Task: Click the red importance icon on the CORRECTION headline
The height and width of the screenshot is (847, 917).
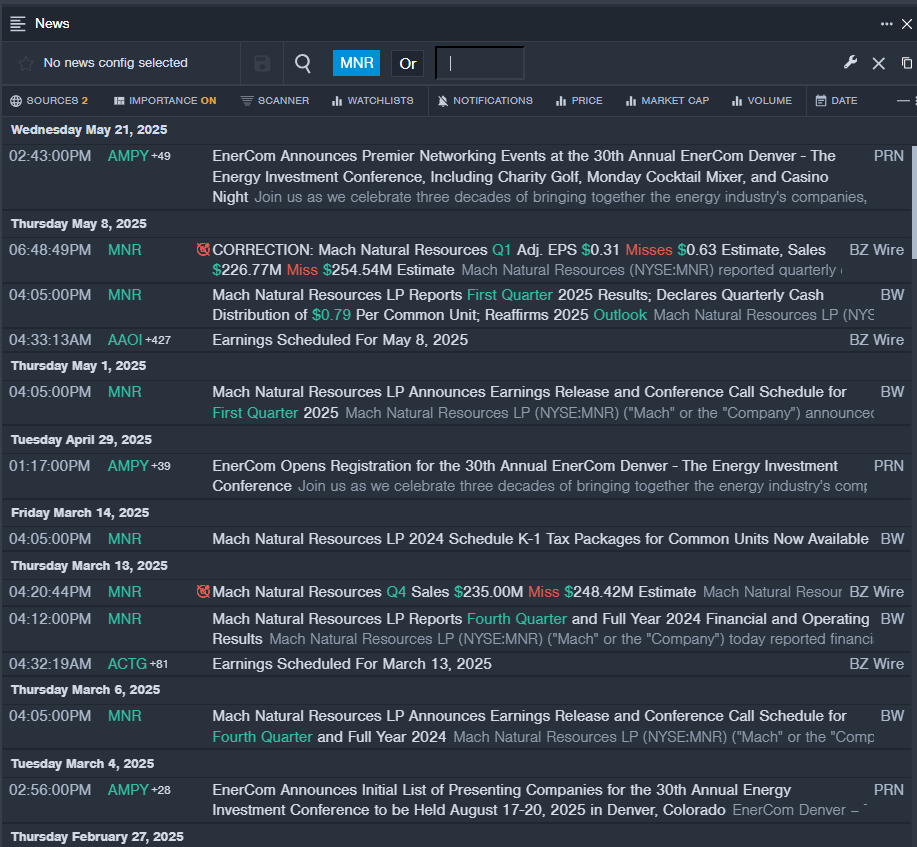Action: pyautogui.click(x=203, y=250)
